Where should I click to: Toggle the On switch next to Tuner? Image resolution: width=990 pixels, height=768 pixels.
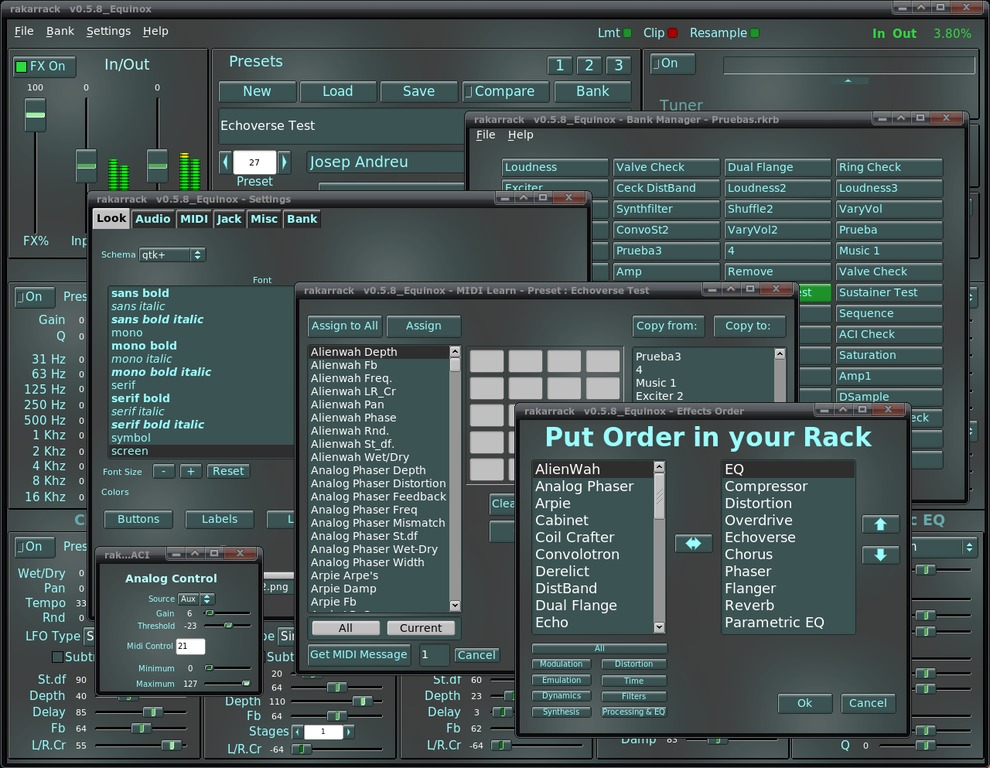(x=671, y=63)
